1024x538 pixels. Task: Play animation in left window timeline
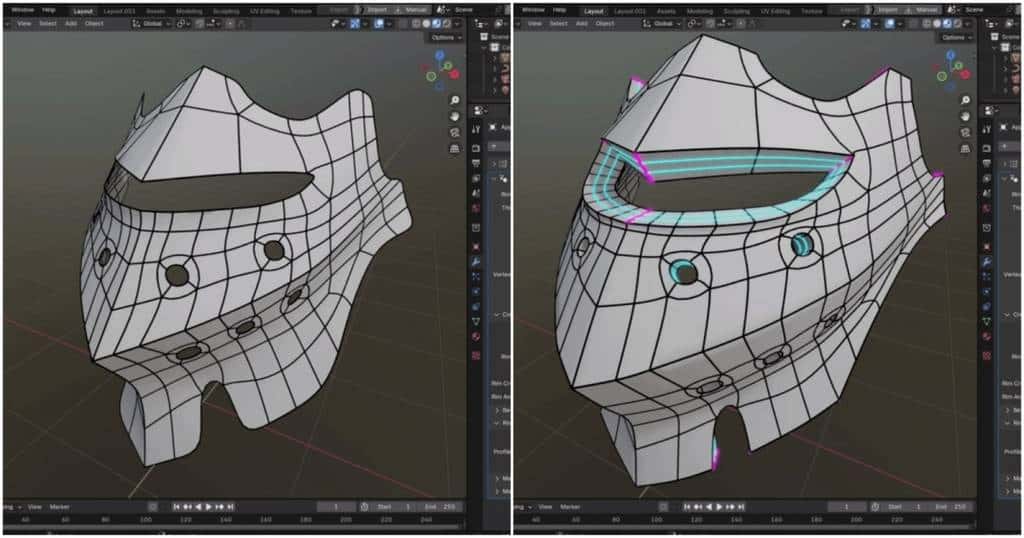pyautogui.click(x=209, y=507)
